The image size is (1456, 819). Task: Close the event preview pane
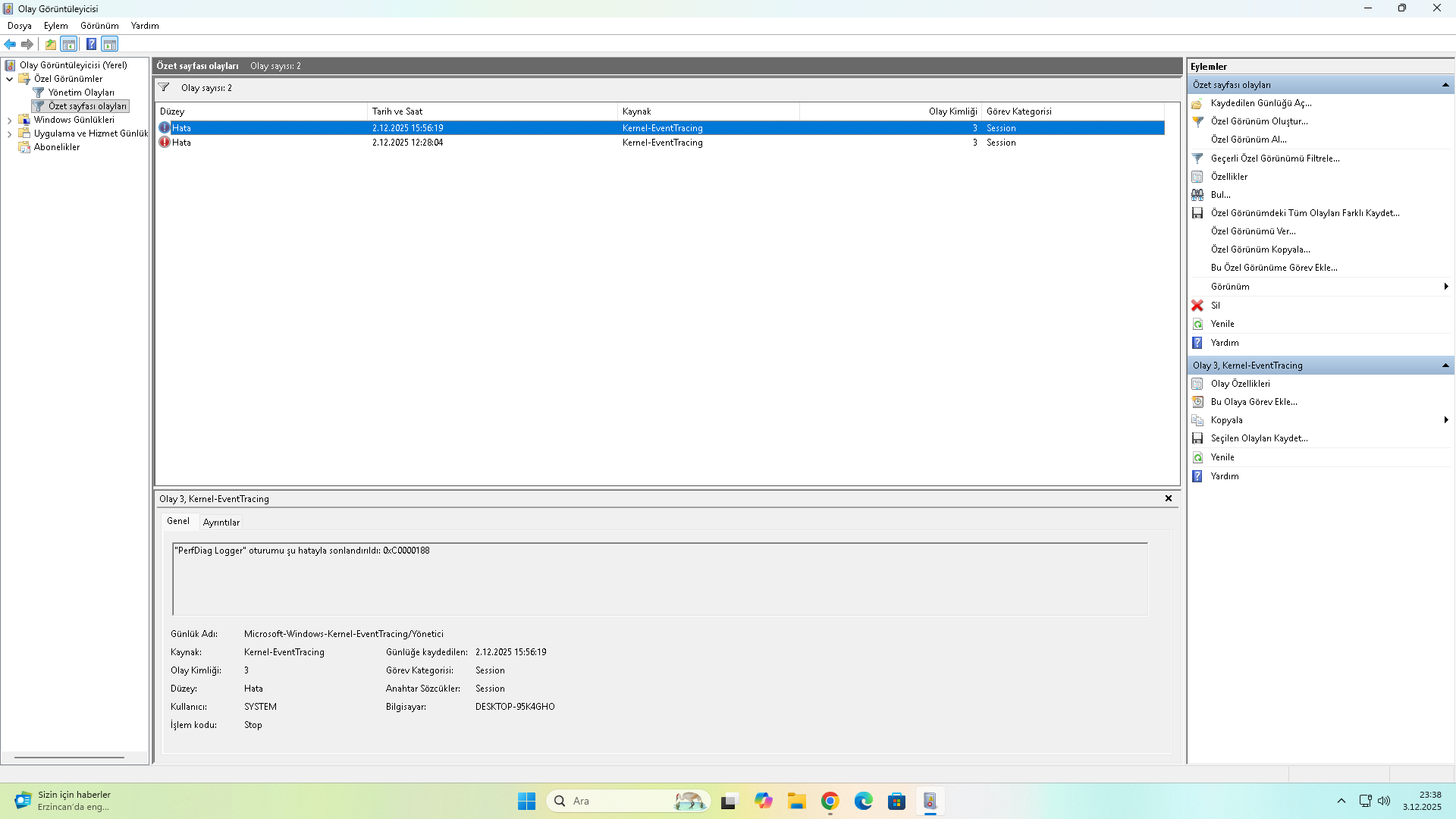point(1168,498)
